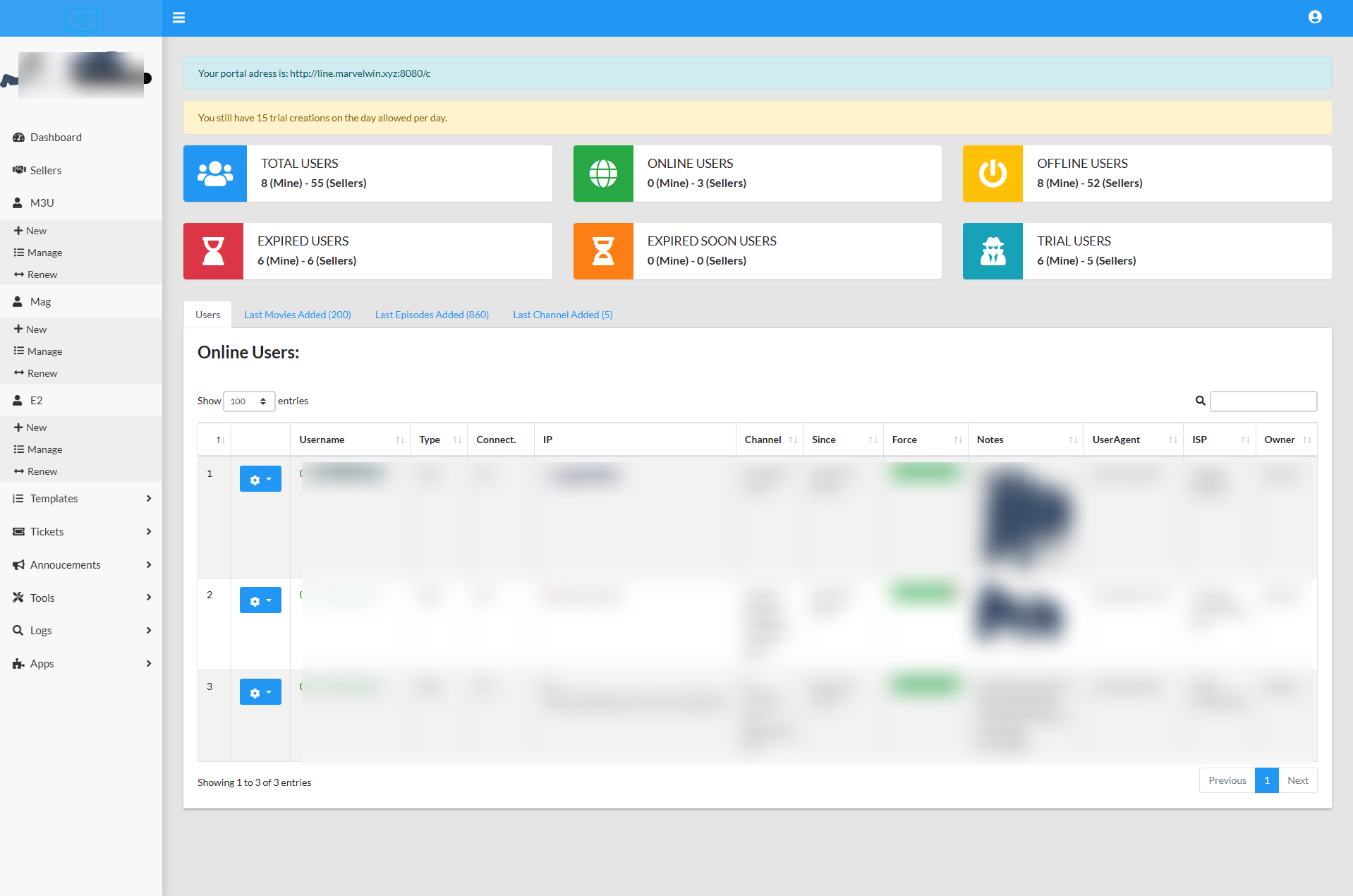
Task: Go to the Next page button
Action: click(x=1297, y=780)
